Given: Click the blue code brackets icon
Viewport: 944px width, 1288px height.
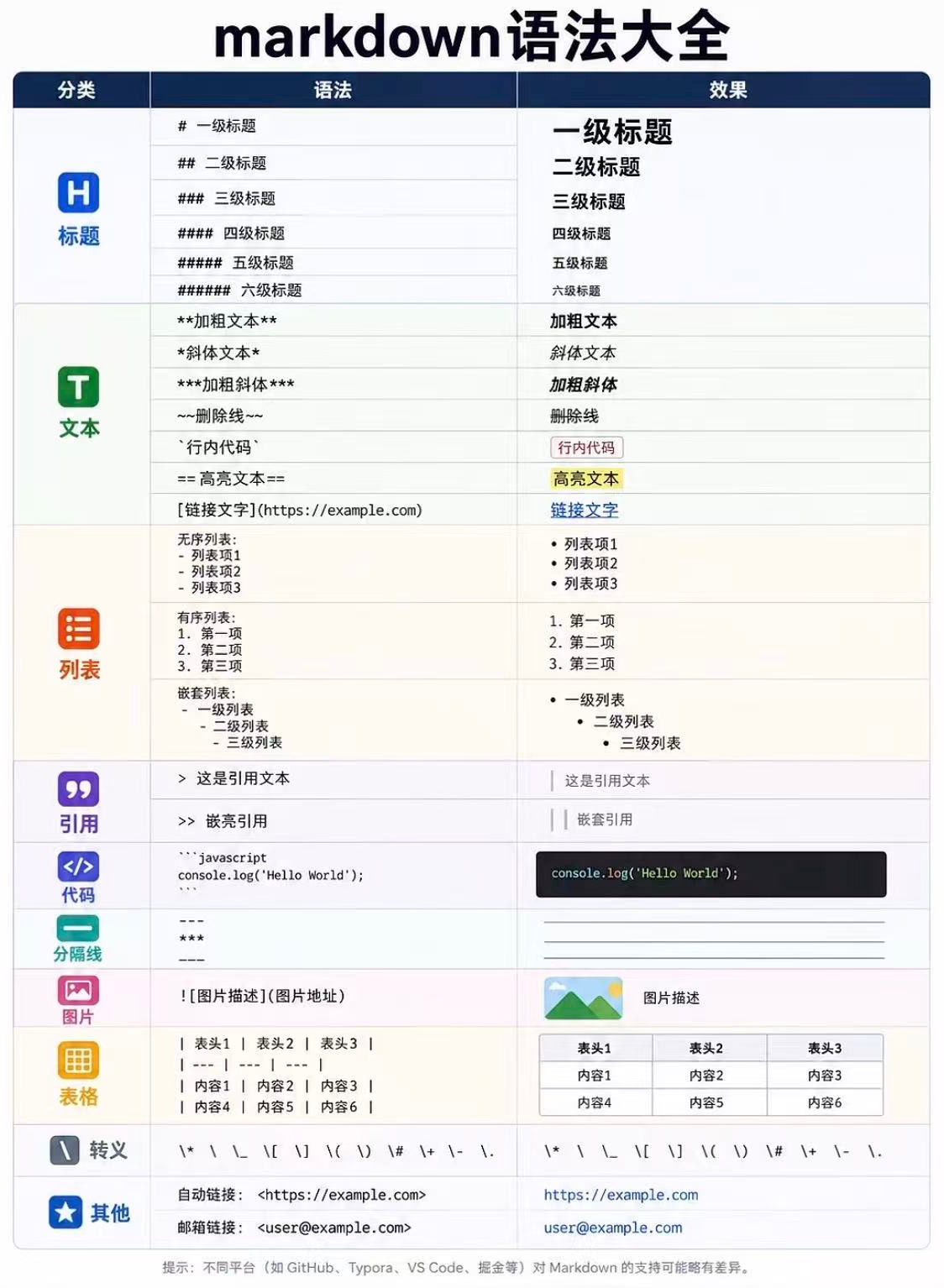Looking at the screenshot, I should click(78, 866).
